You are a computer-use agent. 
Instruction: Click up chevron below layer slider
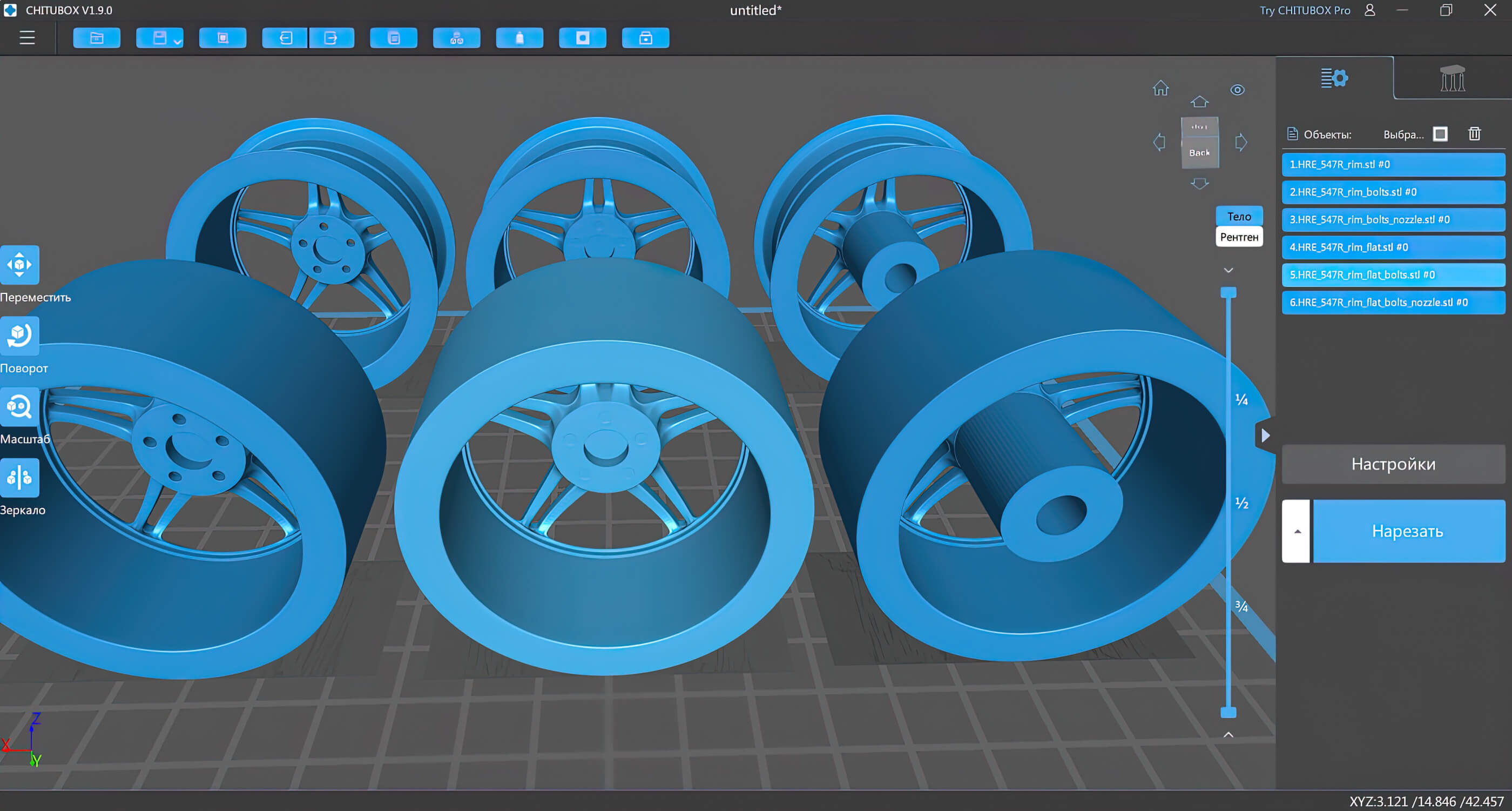1228,735
